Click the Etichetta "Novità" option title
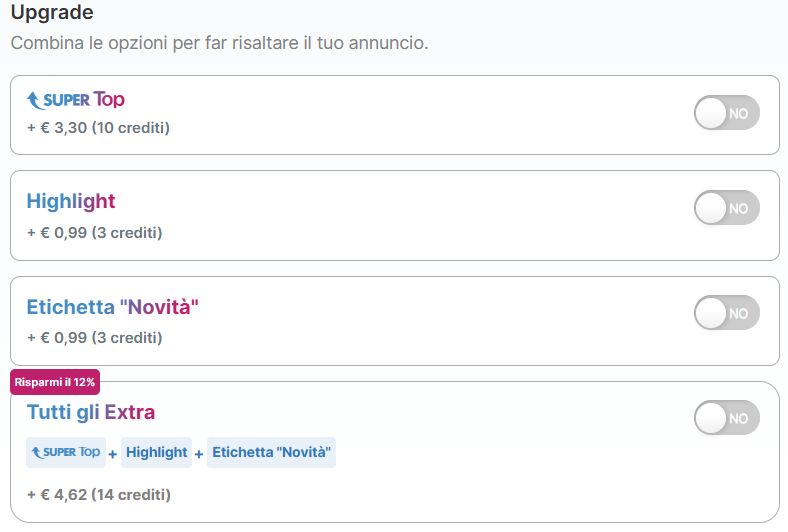Image resolution: width=788 pixels, height=532 pixels. pyautogui.click(x=113, y=307)
